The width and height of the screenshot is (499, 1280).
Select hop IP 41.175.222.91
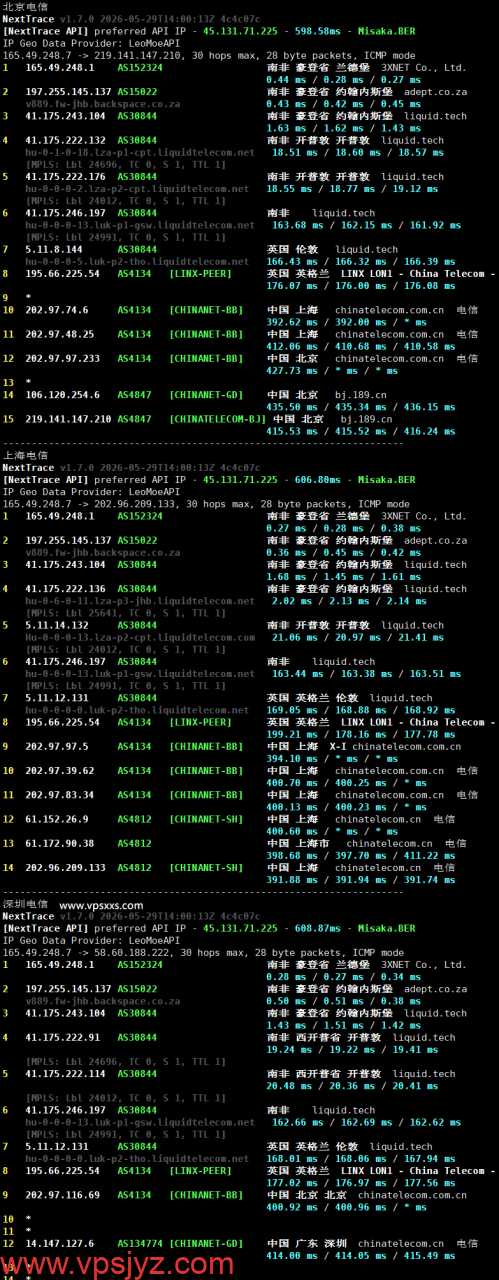[x=62, y=1037]
